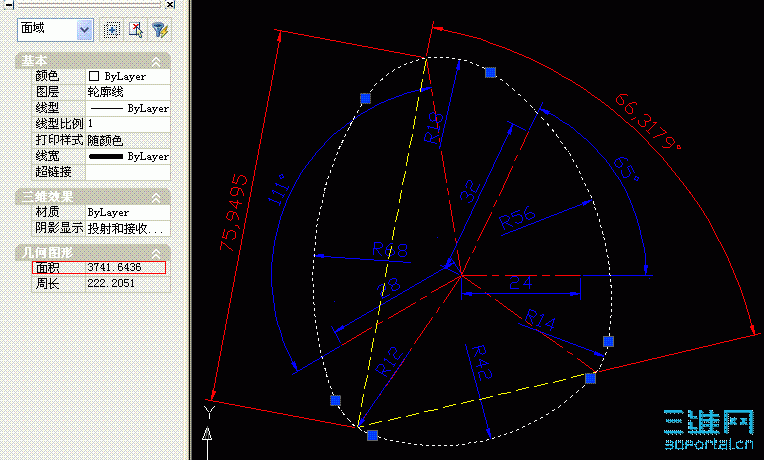Image resolution: width=764 pixels, height=460 pixels.
Task: Click the empty 超链接 value field
Action: 128,172
